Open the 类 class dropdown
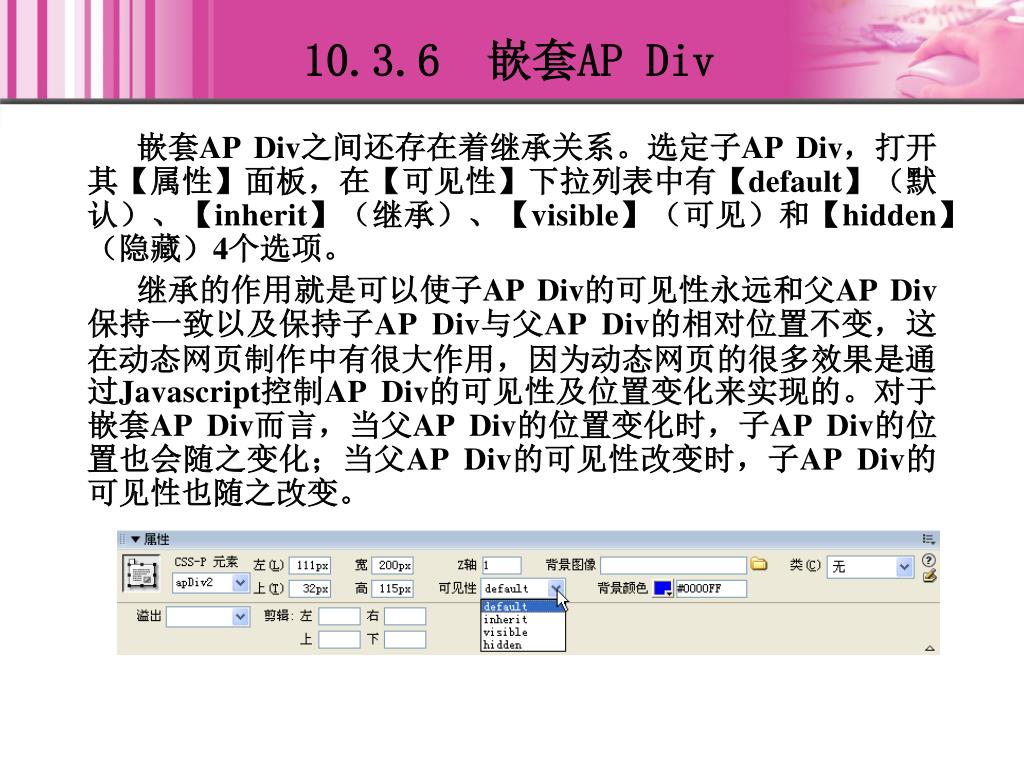 tap(904, 566)
